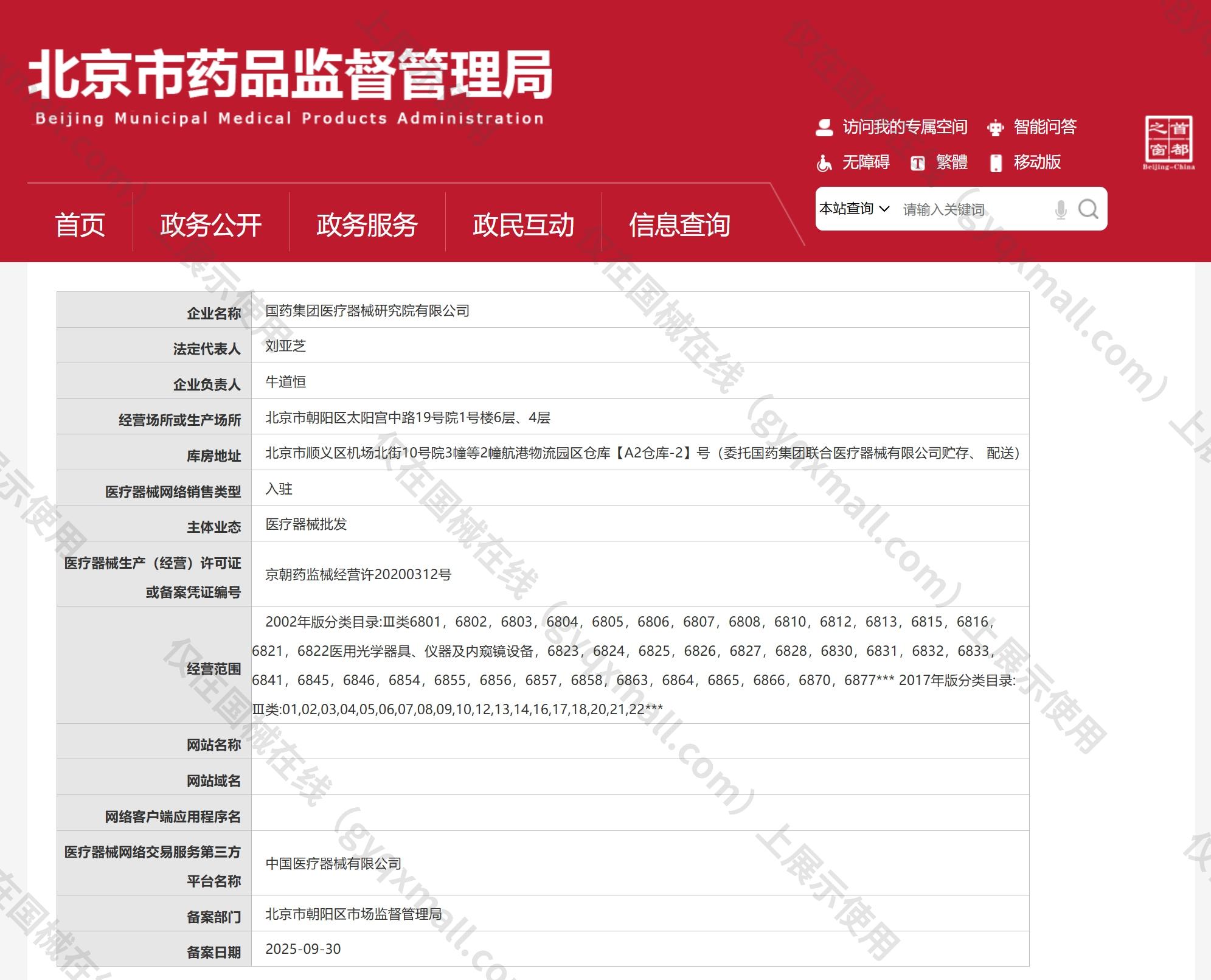This screenshot has width=1211, height=980.
Task: Expand the 本站查询 search scope dropdown
Action: 854,209
